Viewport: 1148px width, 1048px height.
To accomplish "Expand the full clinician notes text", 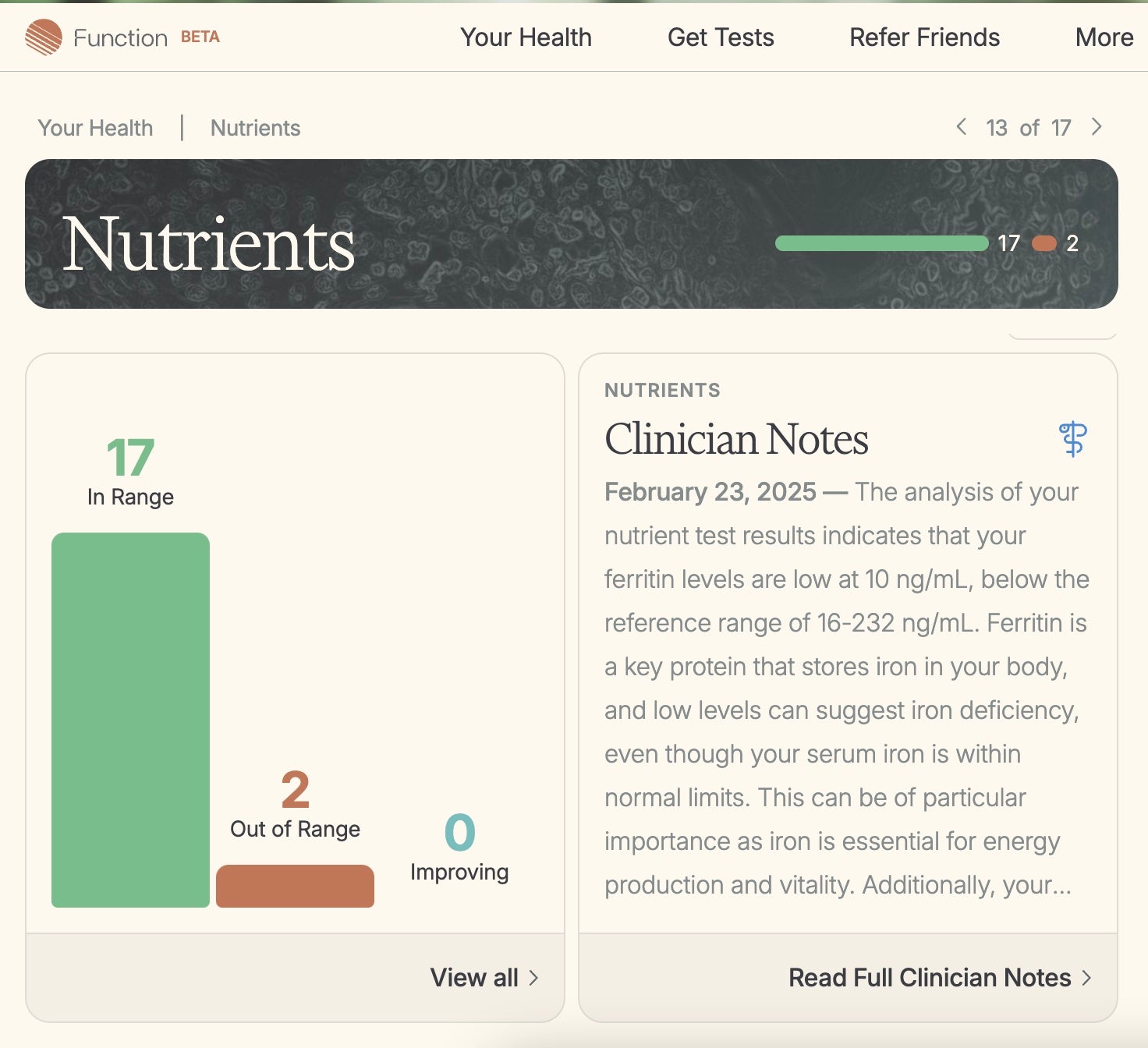I will point(929,977).
